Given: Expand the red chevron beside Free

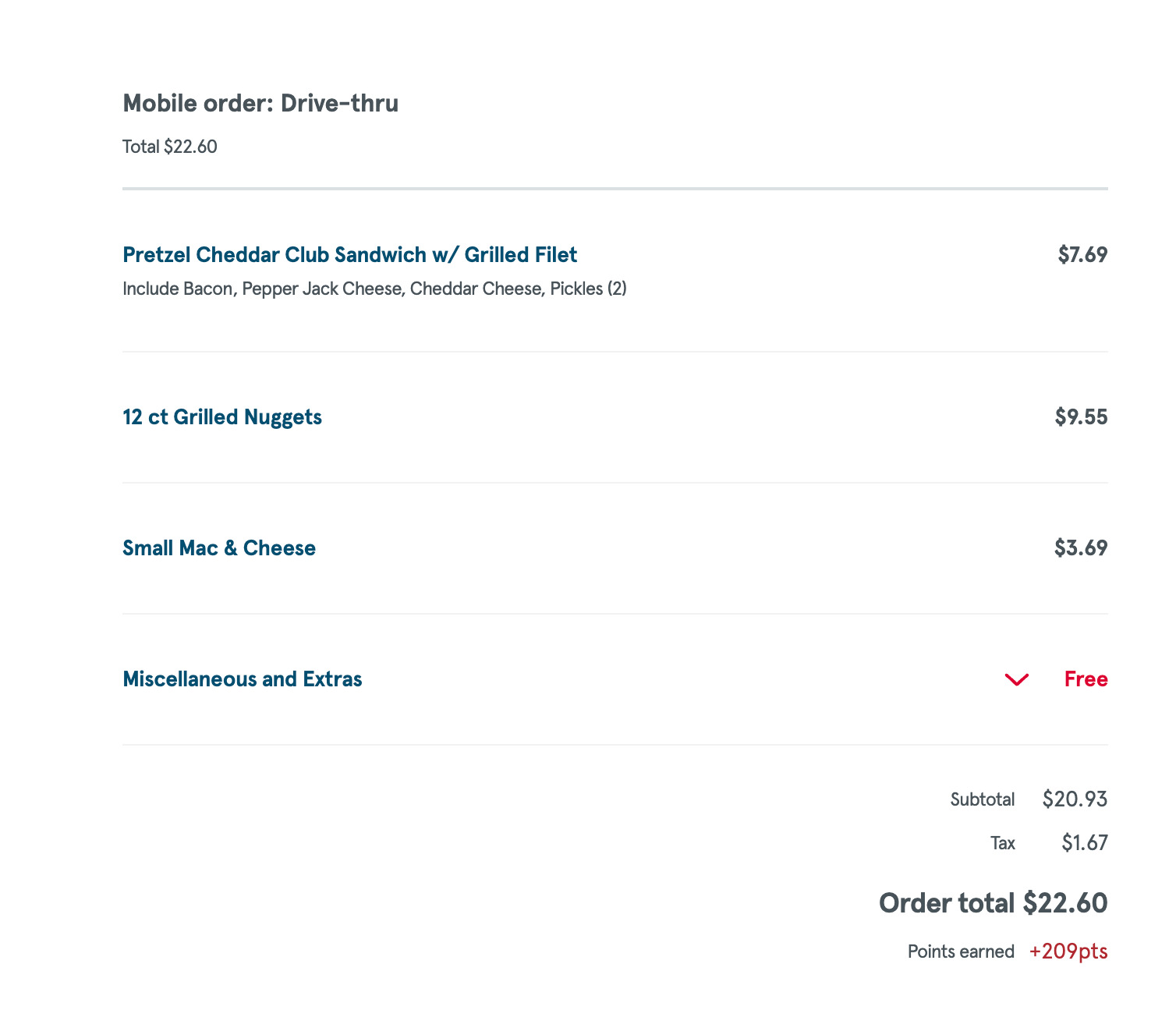Looking at the screenshot, I should coord(1017,680).
